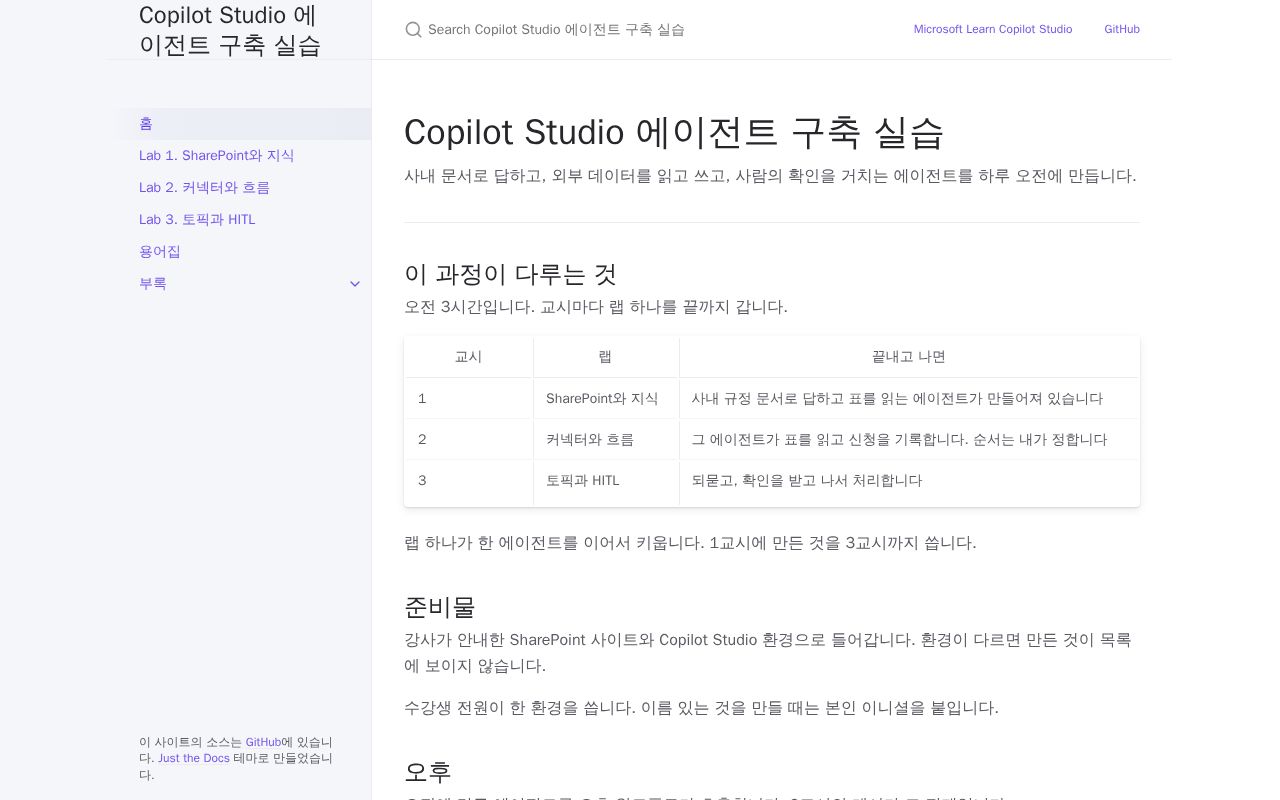Open the 용어집 page

click(x=240, y=252)
